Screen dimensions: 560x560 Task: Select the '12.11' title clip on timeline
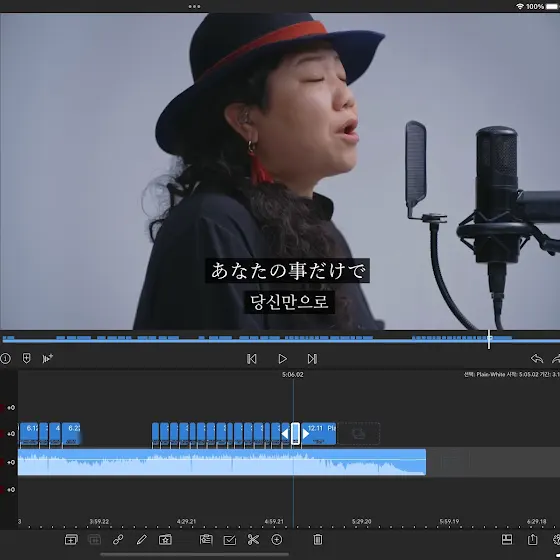tap(319, 434)
